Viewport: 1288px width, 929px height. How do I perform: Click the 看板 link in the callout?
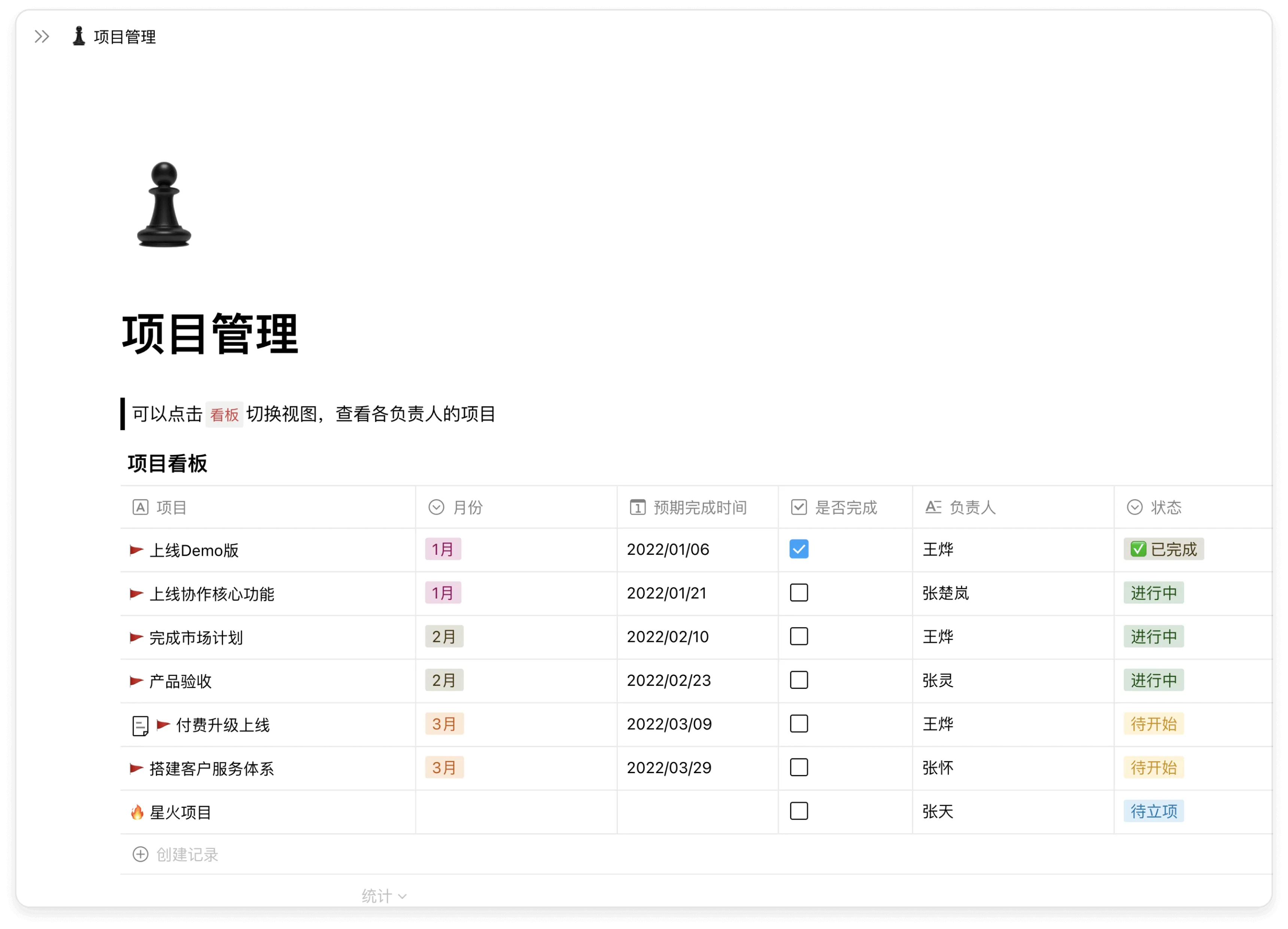224,414
